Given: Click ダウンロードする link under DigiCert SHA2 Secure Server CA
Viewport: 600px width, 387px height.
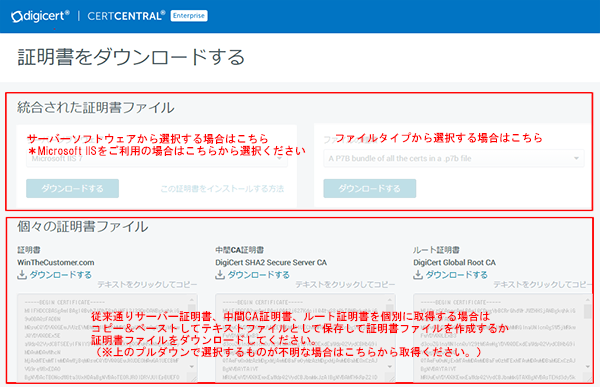Looking at the screenshot, I should (259, 275).
